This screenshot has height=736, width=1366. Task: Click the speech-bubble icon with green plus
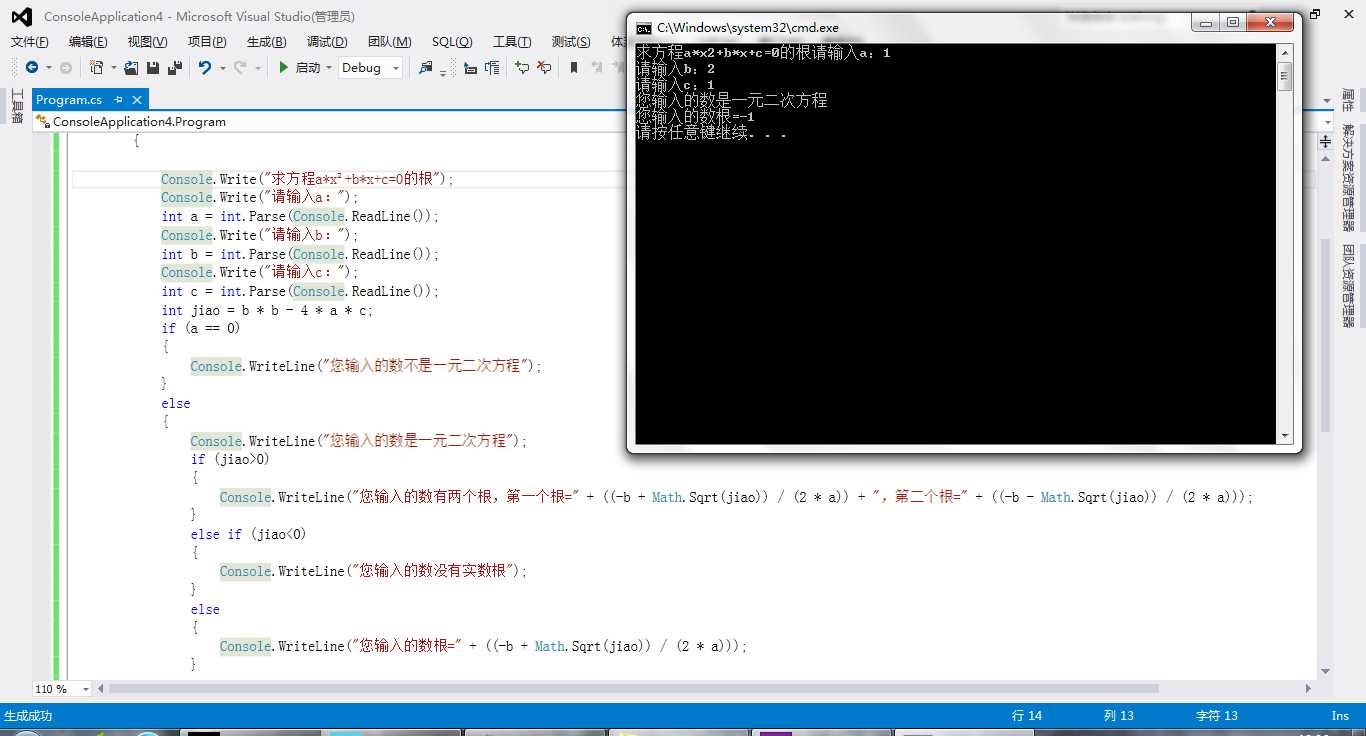pos(522,67)
